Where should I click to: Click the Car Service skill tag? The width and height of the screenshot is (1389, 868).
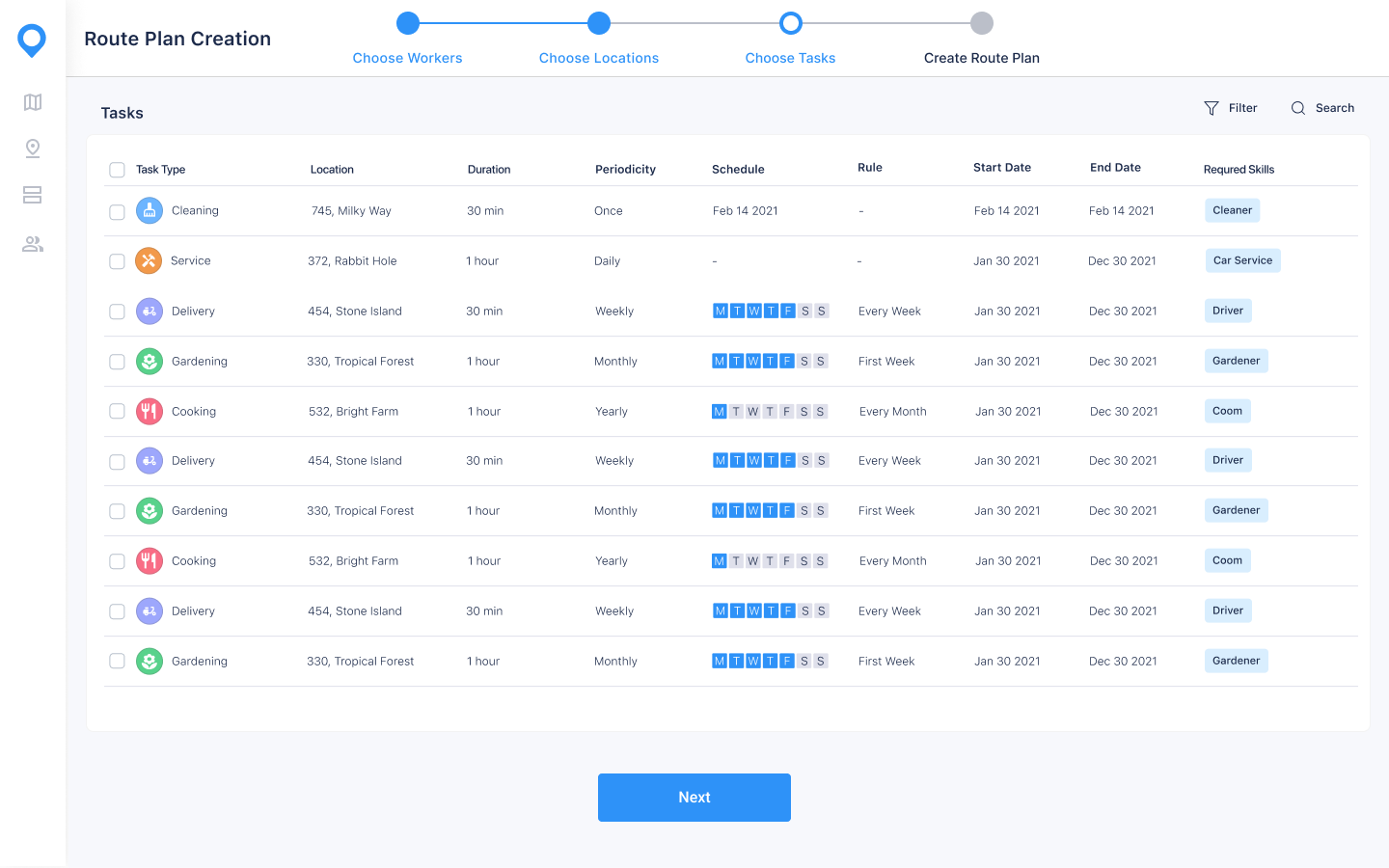pyautogui.click(x=1242, y=260)
